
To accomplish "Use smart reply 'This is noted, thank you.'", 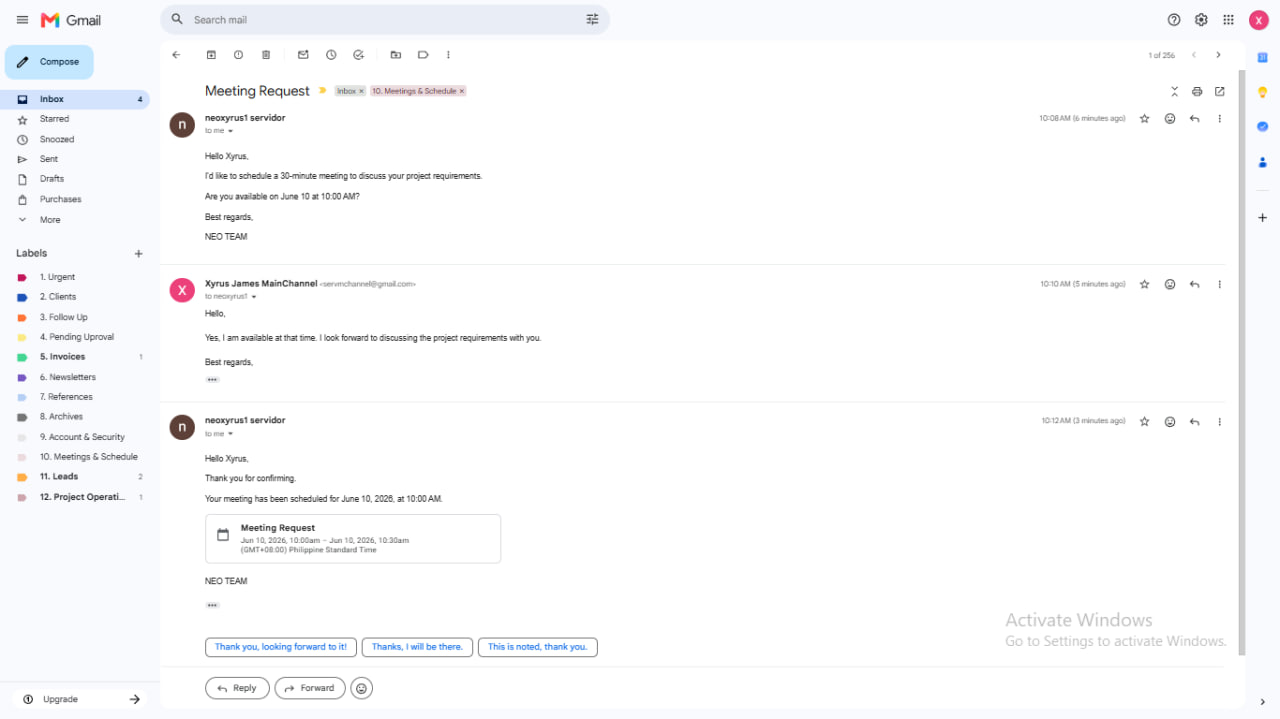I will point(538,647).
